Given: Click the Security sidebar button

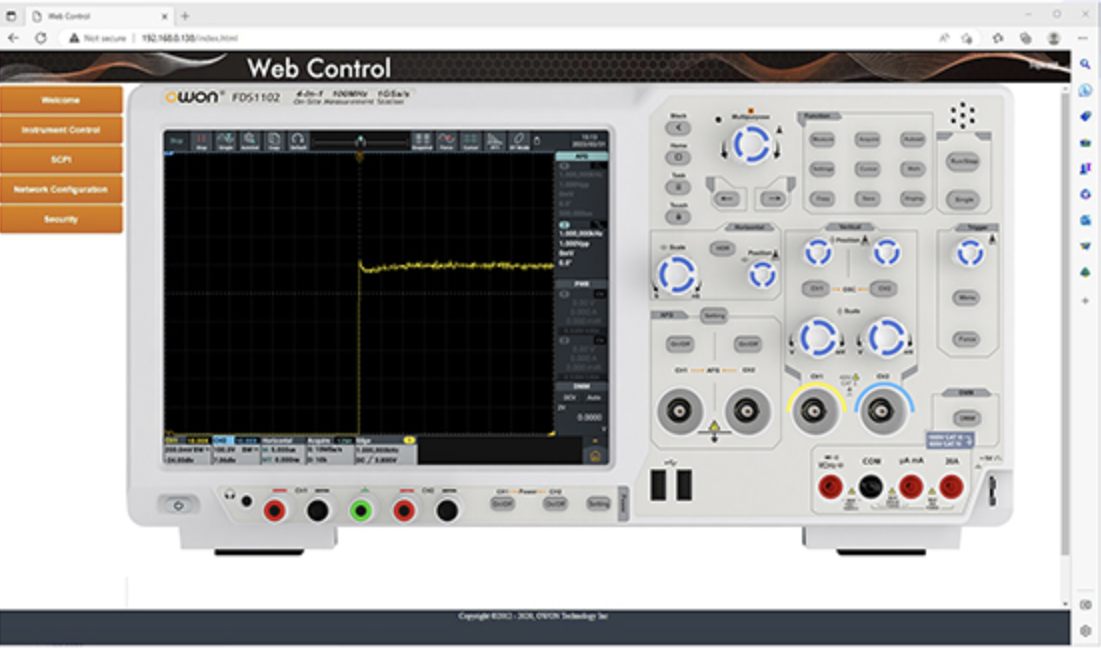Looking at the screenshot, I should [x=61, y=219].
